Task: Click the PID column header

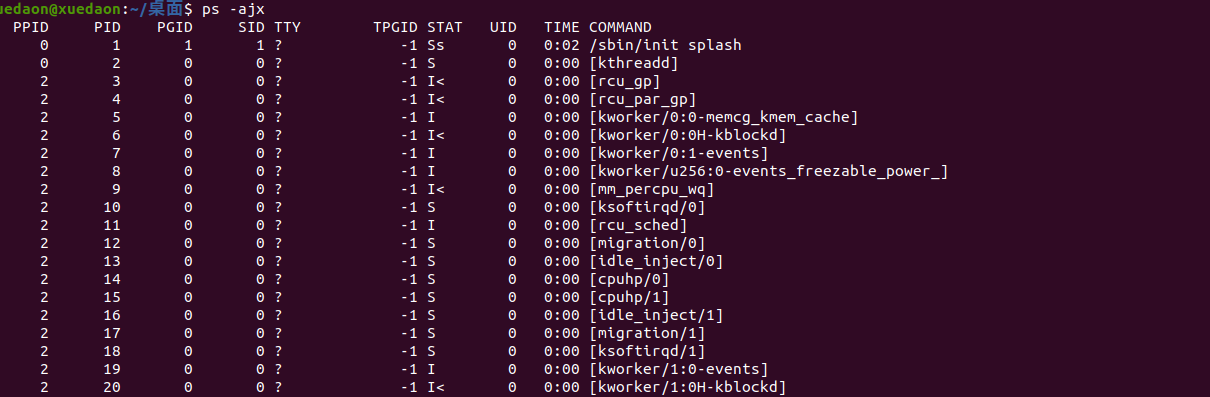Action: click(x=107, y=27)
